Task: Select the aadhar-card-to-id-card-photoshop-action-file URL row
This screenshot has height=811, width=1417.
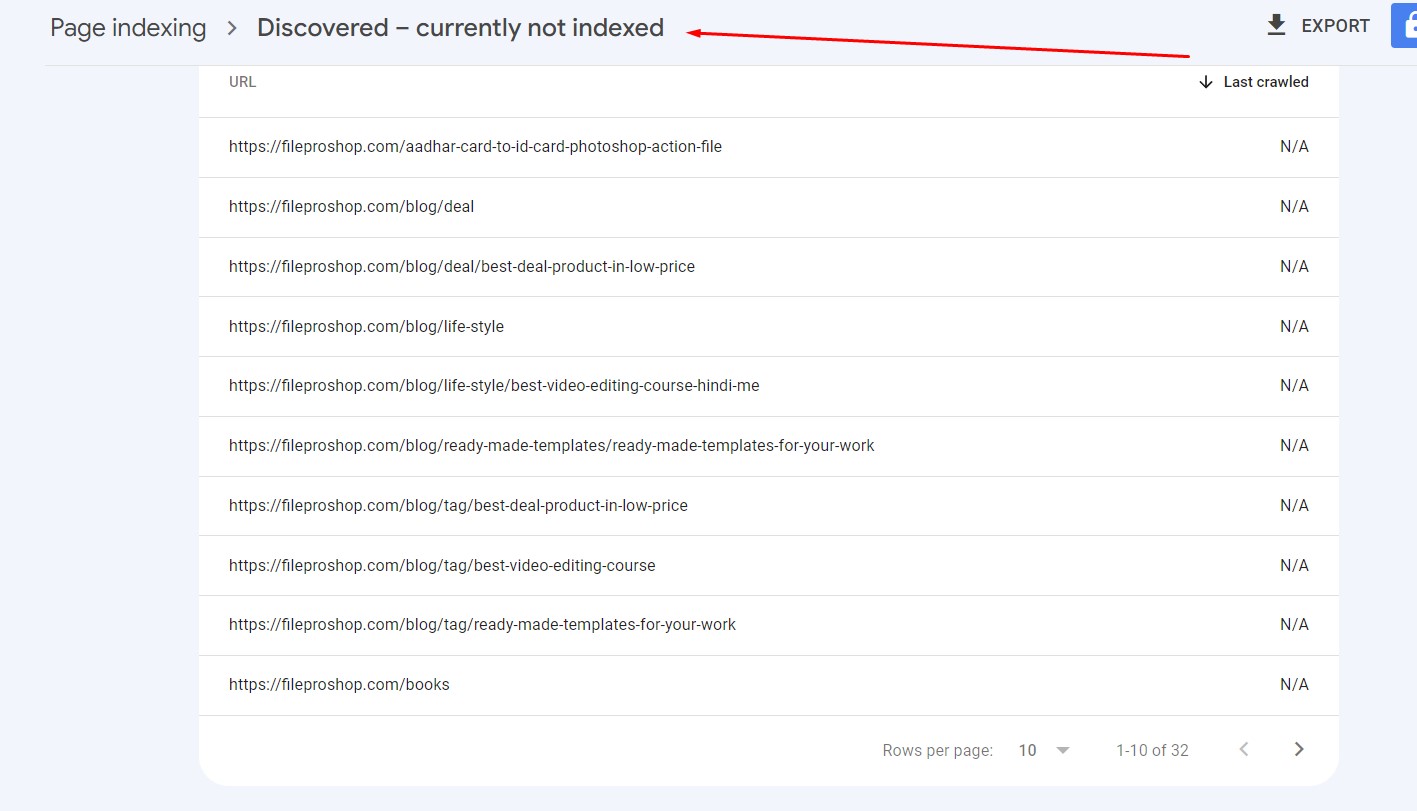Action: point(475,147)
